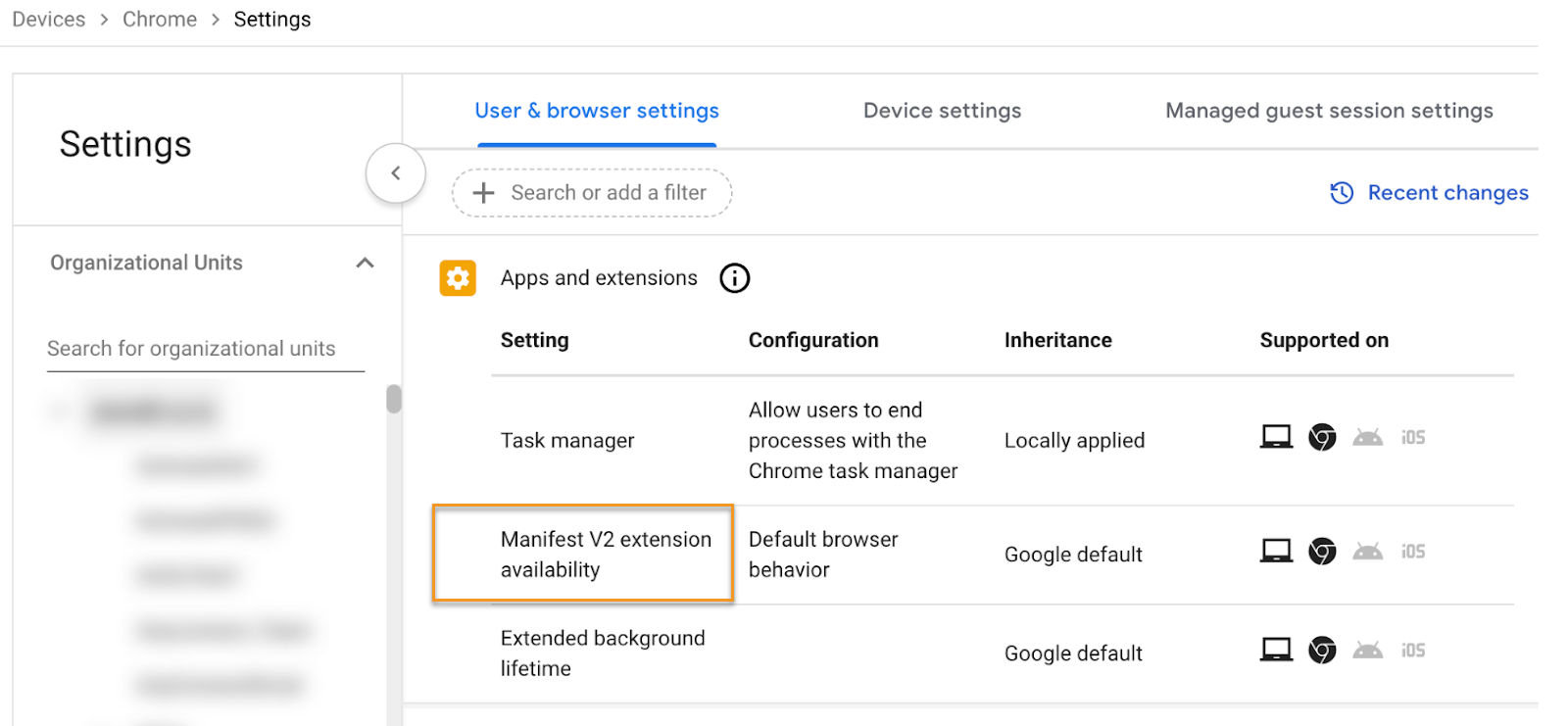Screen dimensions: 1568x726
Task: Collapse the left Settings sidebar panel
Action: point(396,173)
